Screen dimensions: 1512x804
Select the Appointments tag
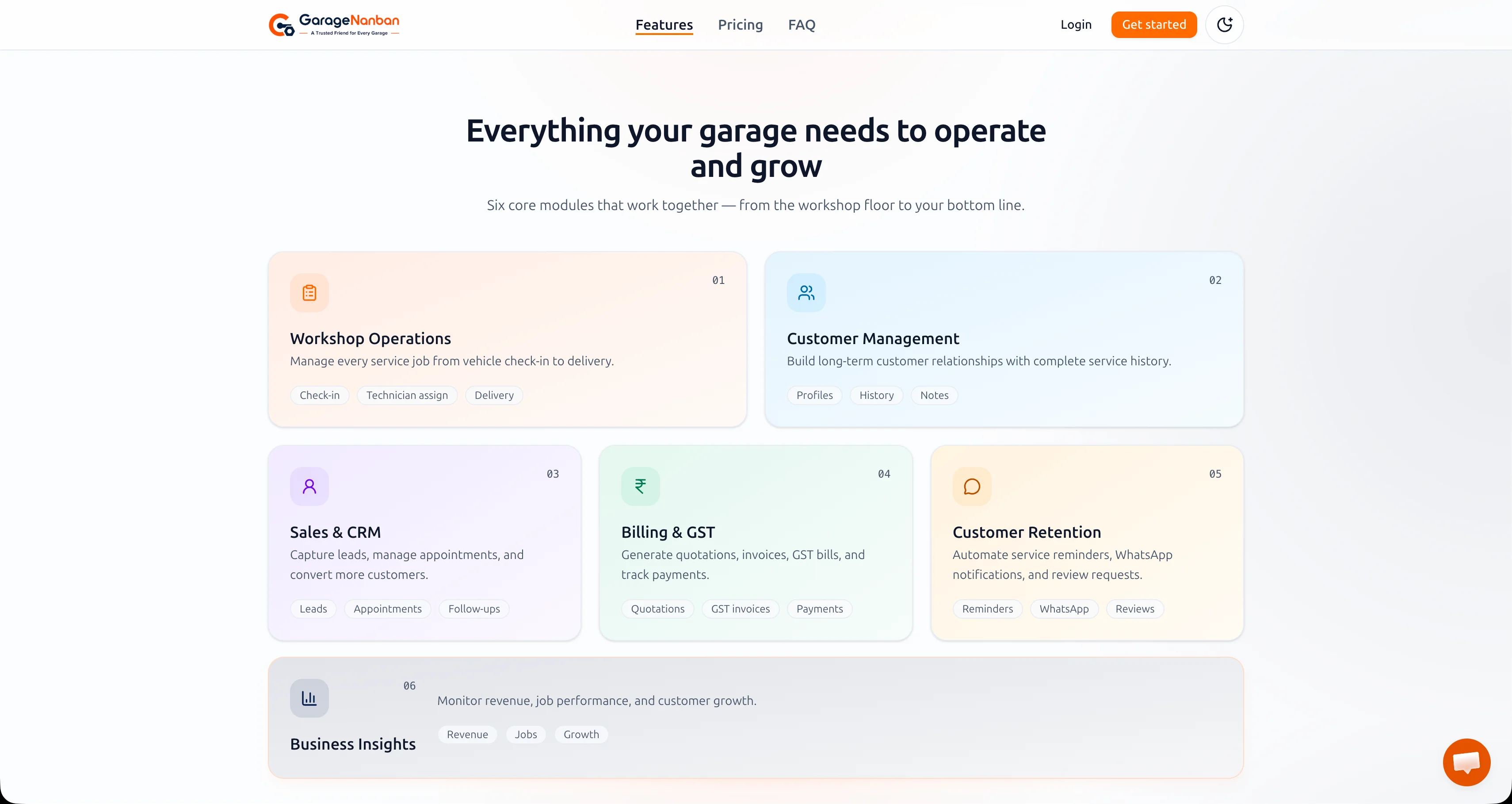point(387,609)
